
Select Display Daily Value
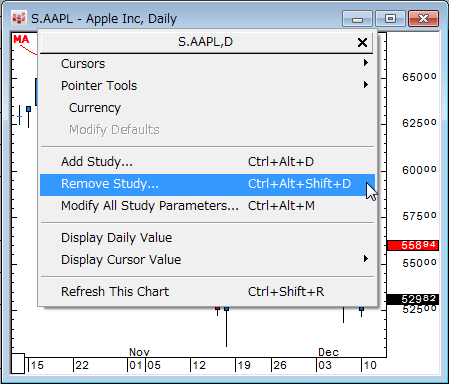(207, 238)
